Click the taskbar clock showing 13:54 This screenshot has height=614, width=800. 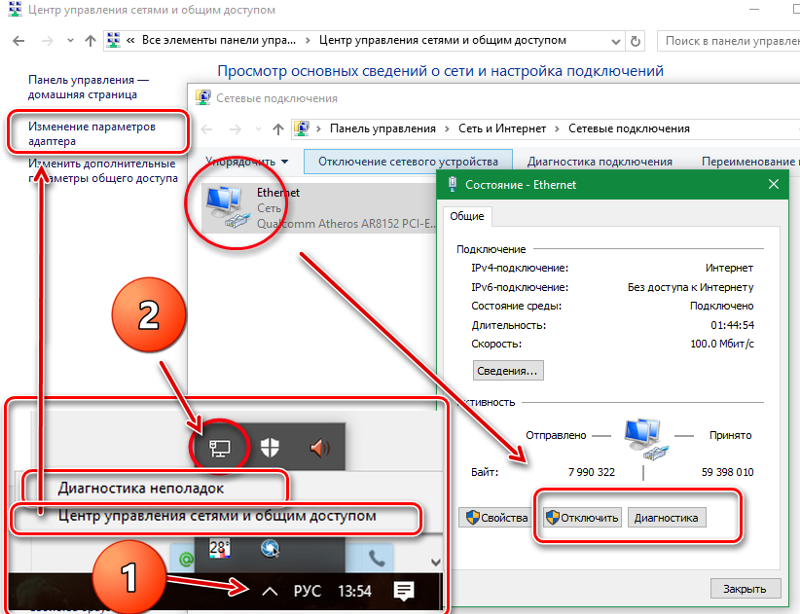point(355,591)
